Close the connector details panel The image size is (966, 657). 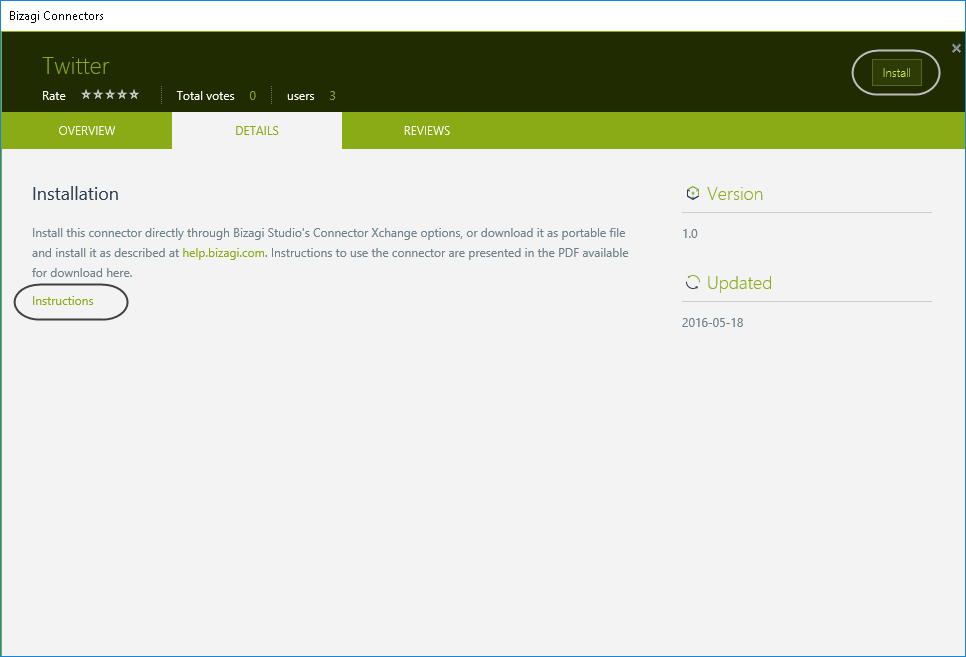pyautogui.click(x=956, y=48)
